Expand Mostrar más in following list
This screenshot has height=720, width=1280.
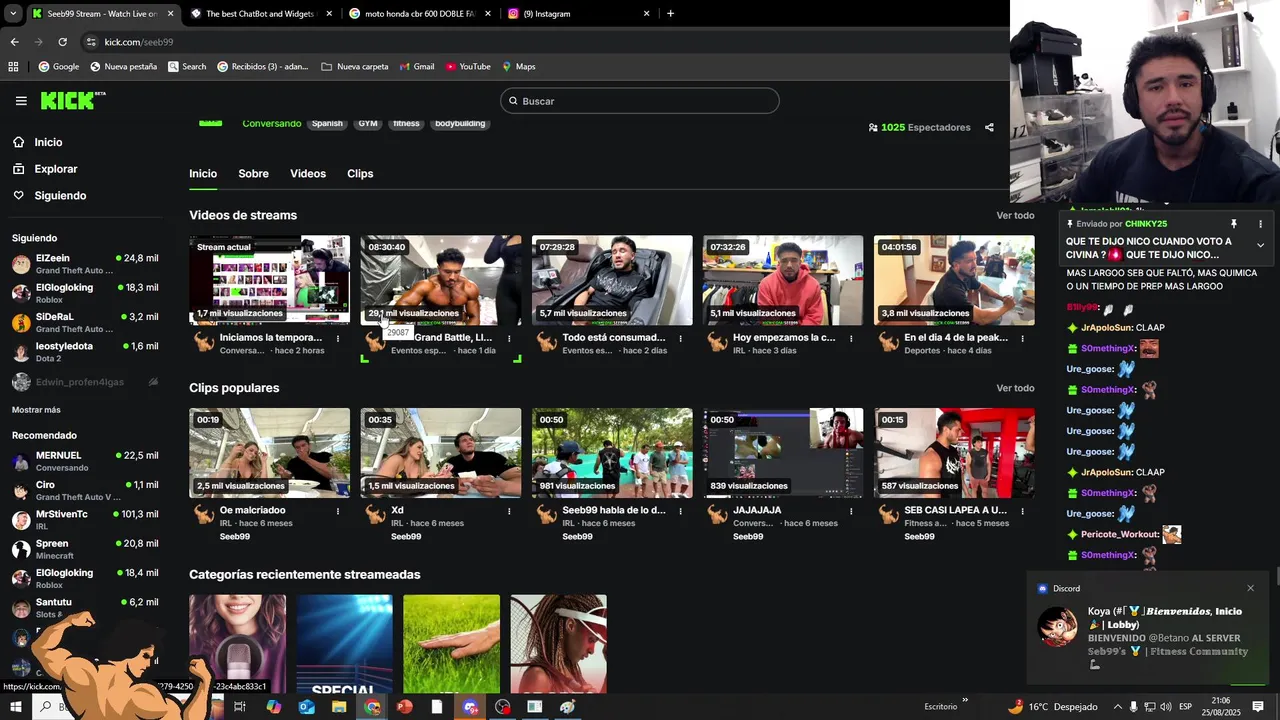pyautogui.click(x=36, y=410)
